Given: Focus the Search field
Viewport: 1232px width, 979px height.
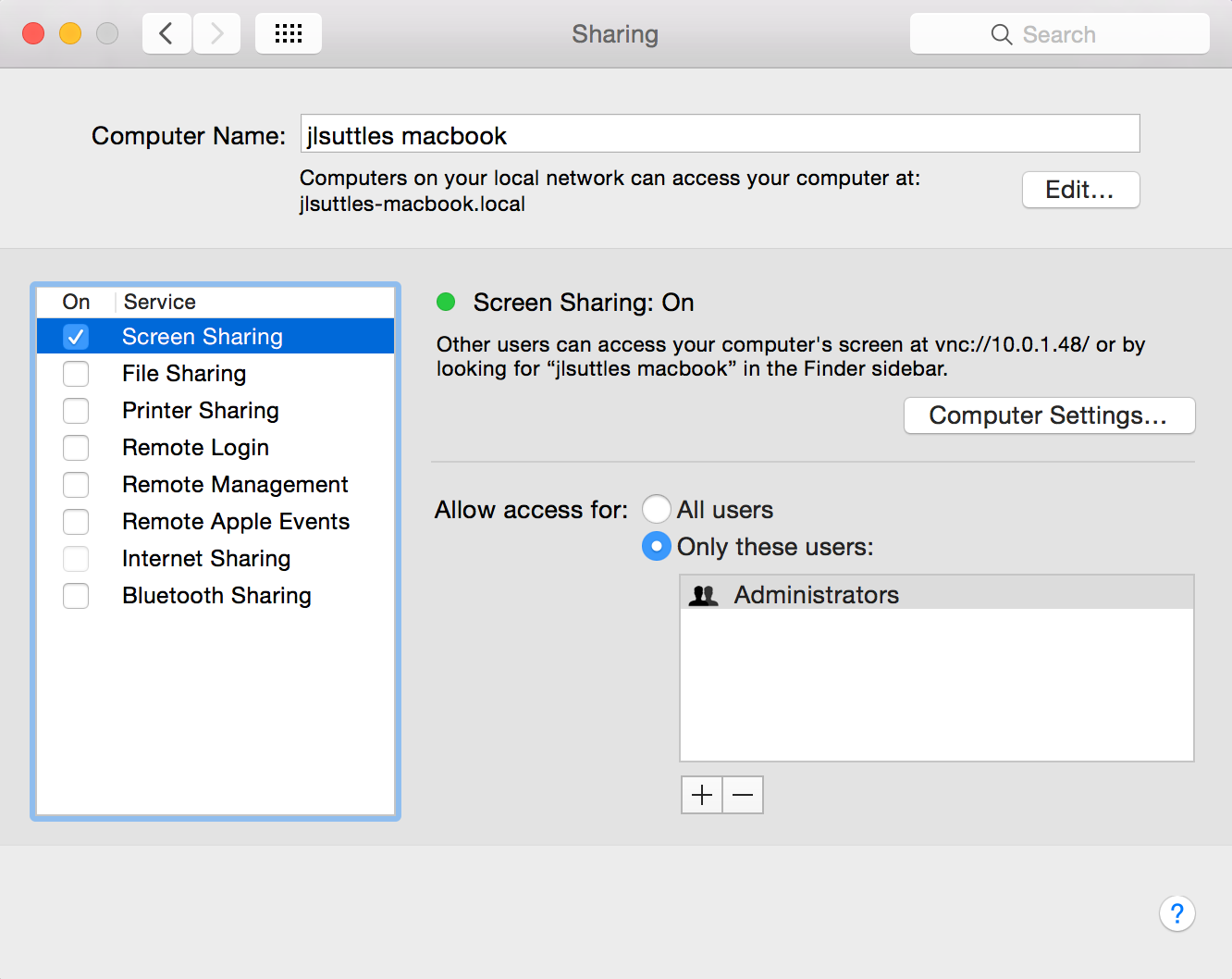Looking at the screenshot, I should 1059,34.
